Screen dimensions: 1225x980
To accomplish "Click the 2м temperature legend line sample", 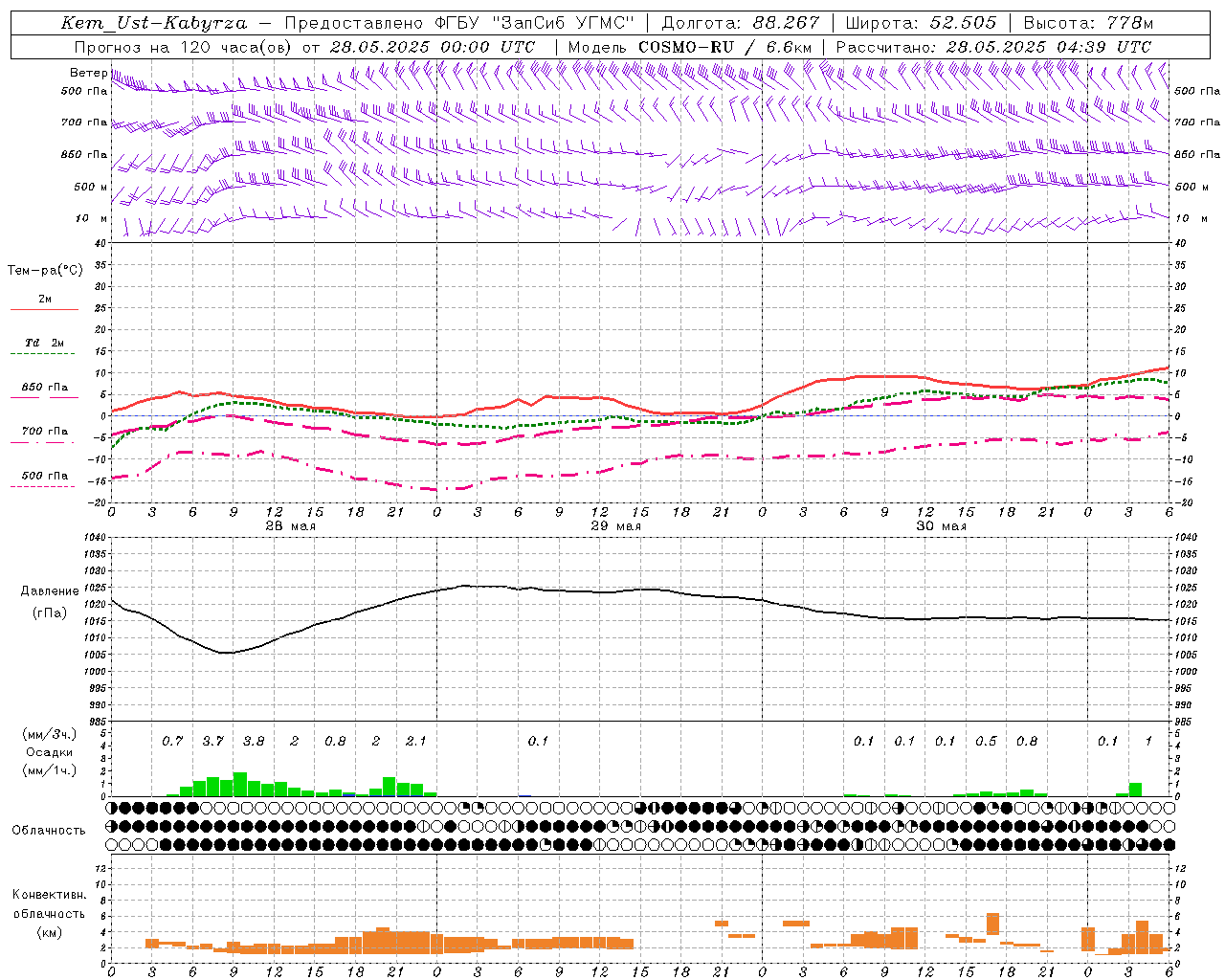I will click(x=44, y=310).
